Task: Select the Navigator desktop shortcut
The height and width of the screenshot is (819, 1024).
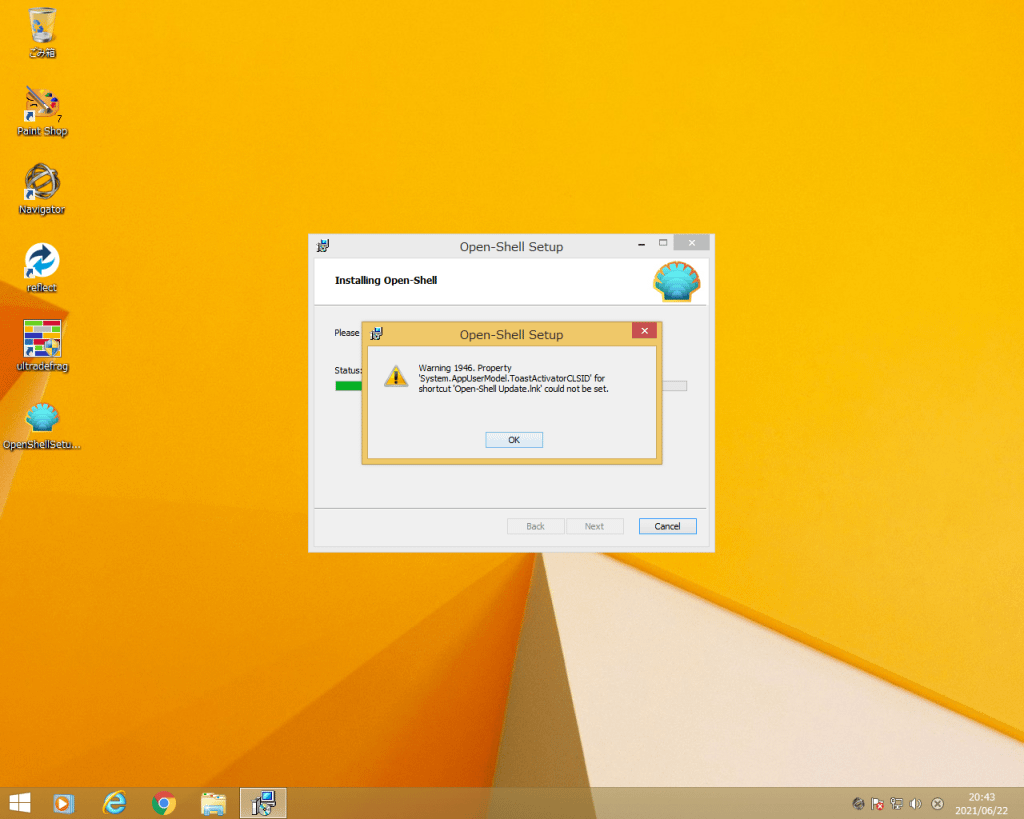Action: [42, 189]
